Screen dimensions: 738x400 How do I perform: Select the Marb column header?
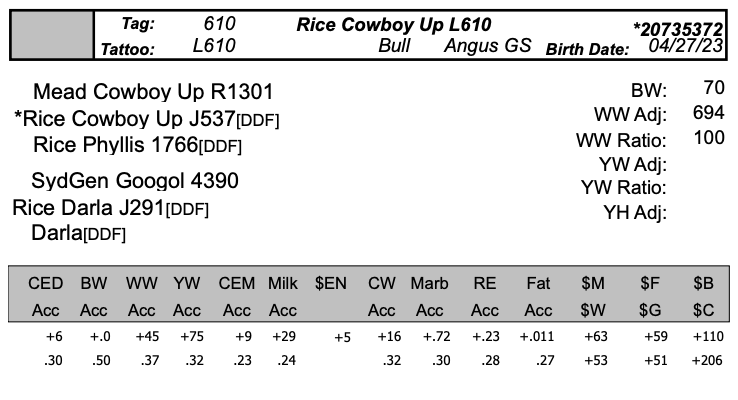tap(430, 283)
